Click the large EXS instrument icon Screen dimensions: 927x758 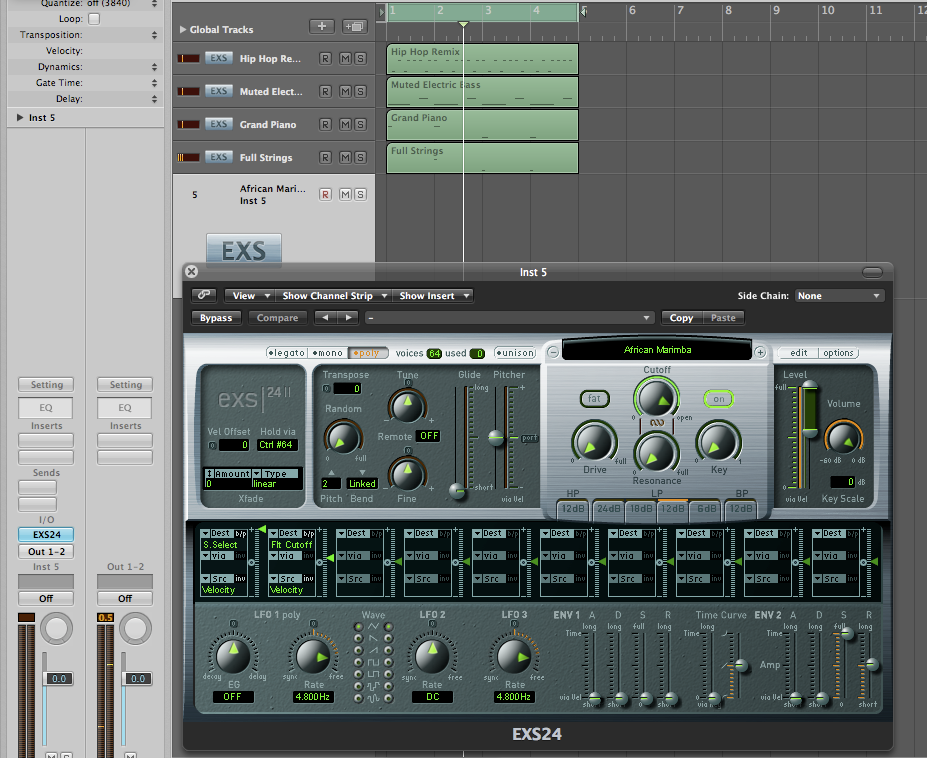click(x=244, y=250)
